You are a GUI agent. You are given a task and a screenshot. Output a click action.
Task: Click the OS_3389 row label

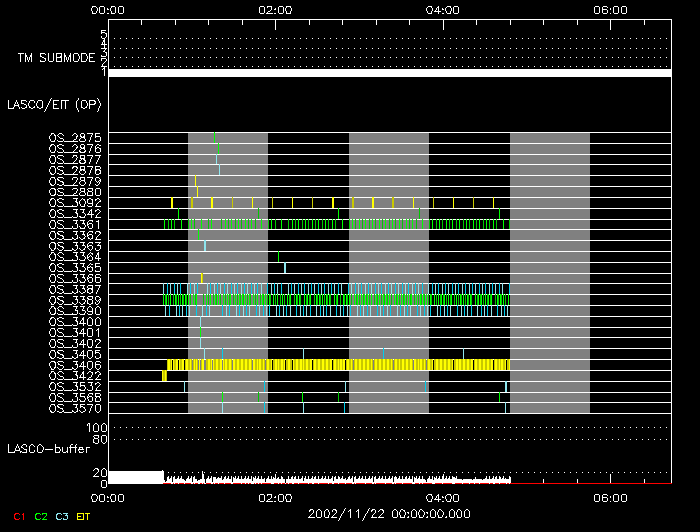(75, 300)
